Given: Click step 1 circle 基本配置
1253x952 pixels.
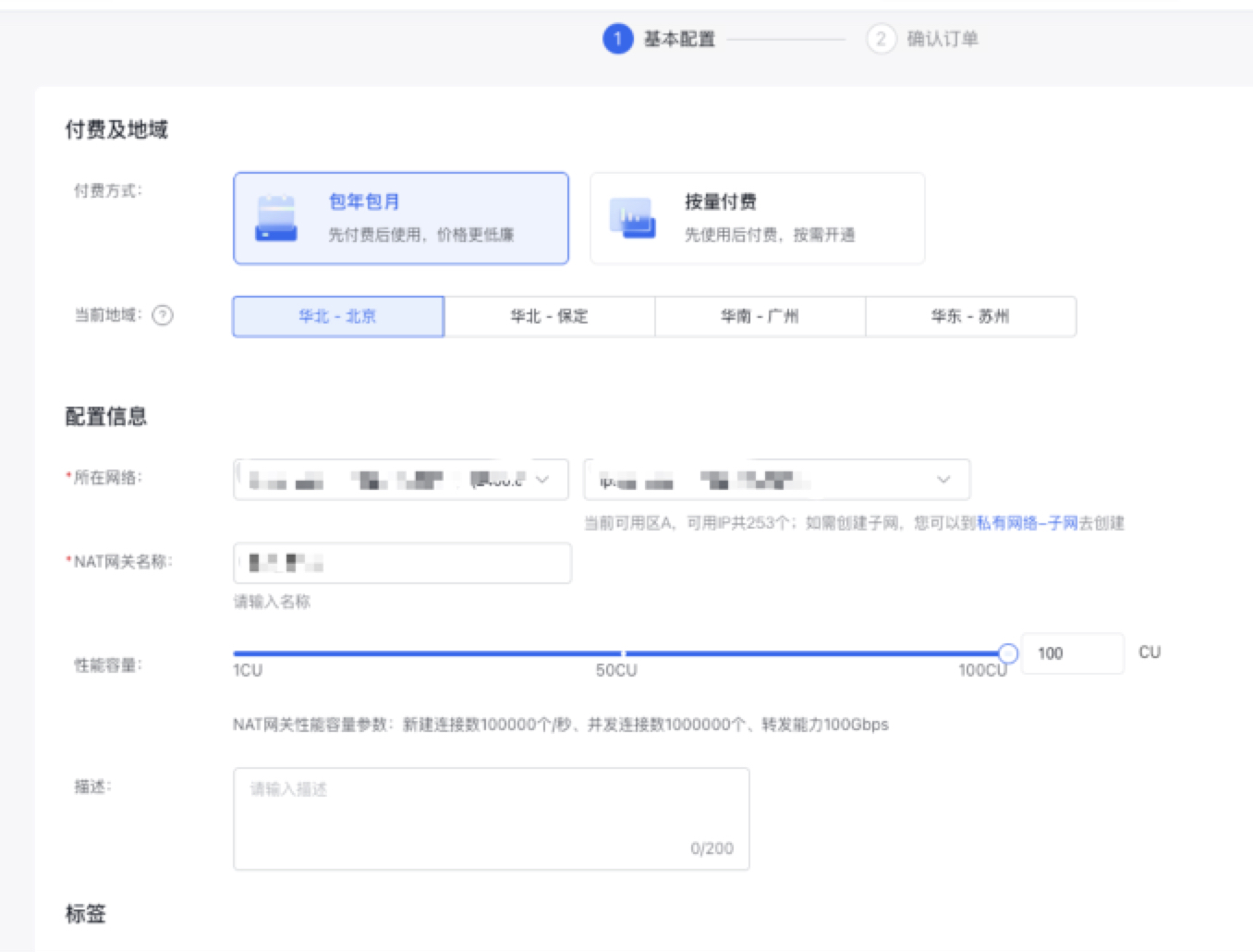Looking at the screenshot, I should pyautogui.click(x=617, y=39).
